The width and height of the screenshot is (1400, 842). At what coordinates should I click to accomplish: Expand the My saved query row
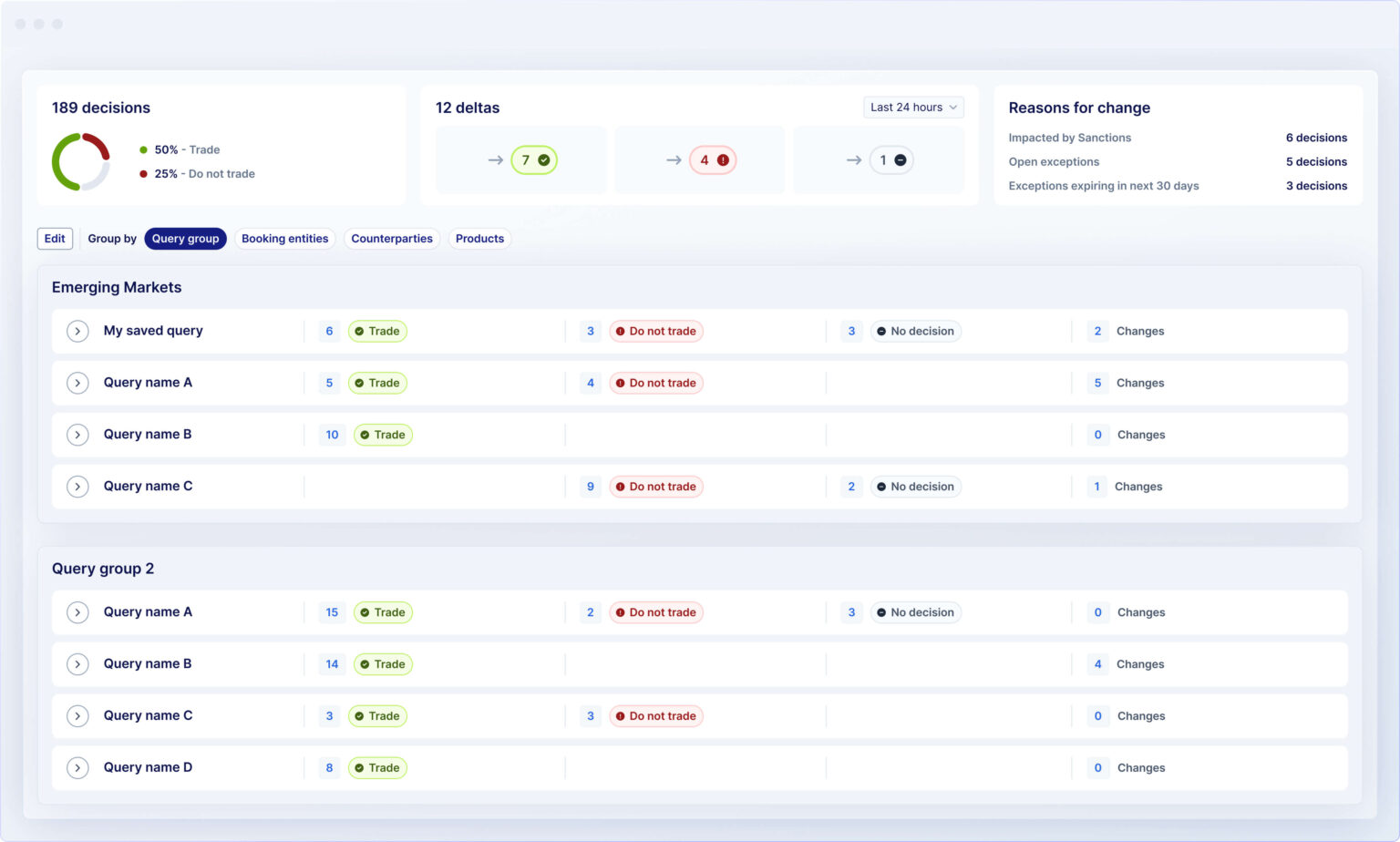tap(77, 332)
